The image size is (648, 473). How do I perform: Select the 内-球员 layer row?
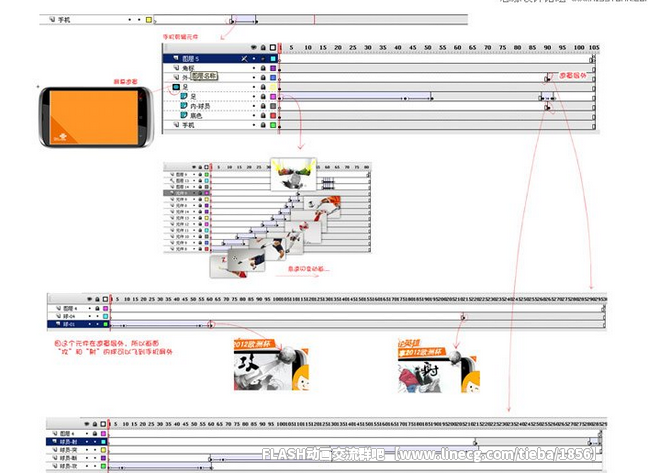[x=220, y=106]
